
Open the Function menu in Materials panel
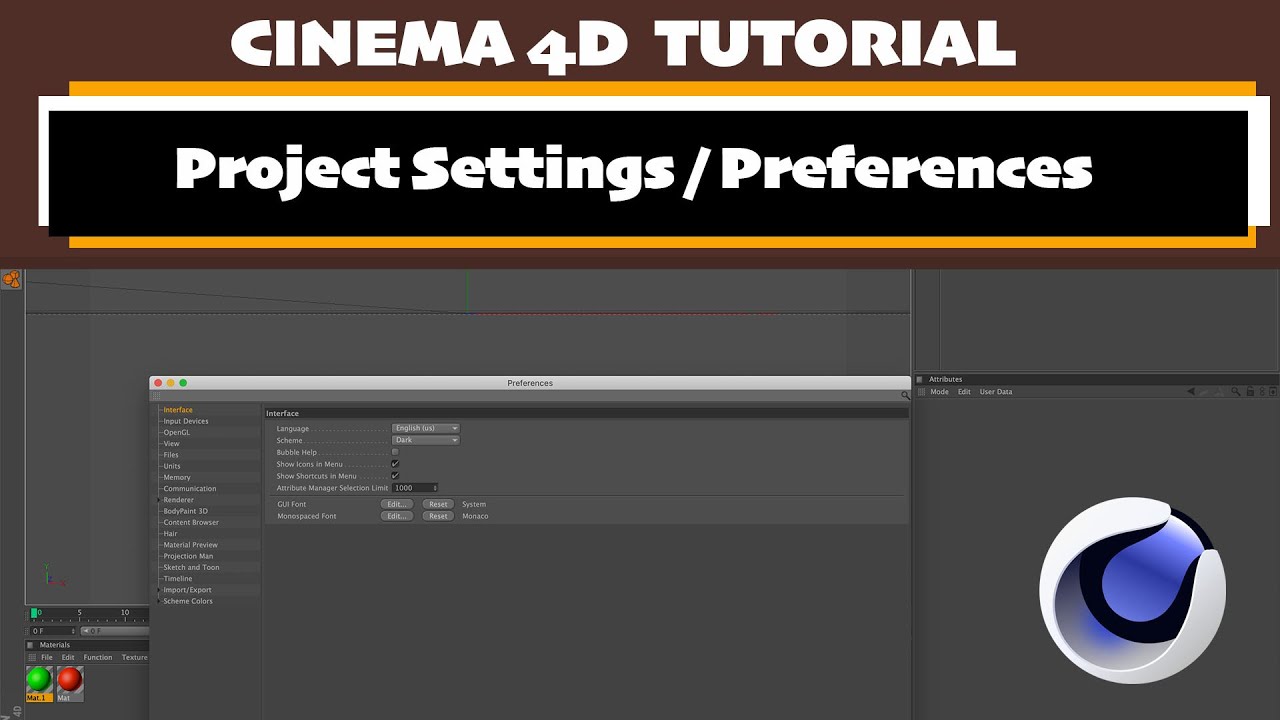pos(98,657)
